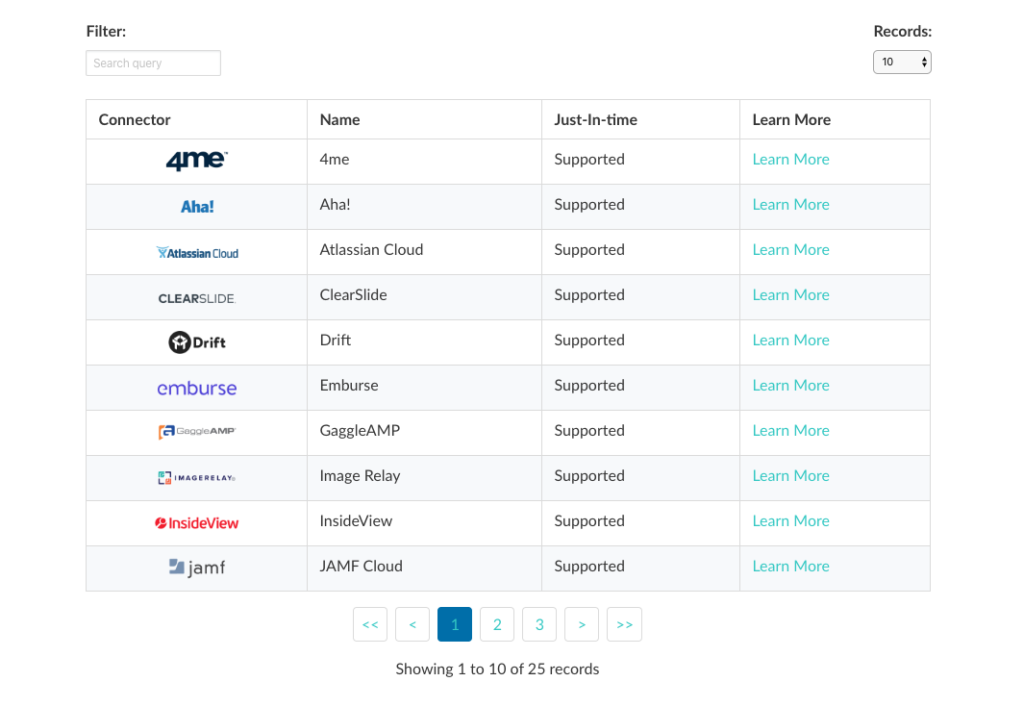The image size is (1024, 707).
Task: Go to next page with > button
Action: point(581,624)
